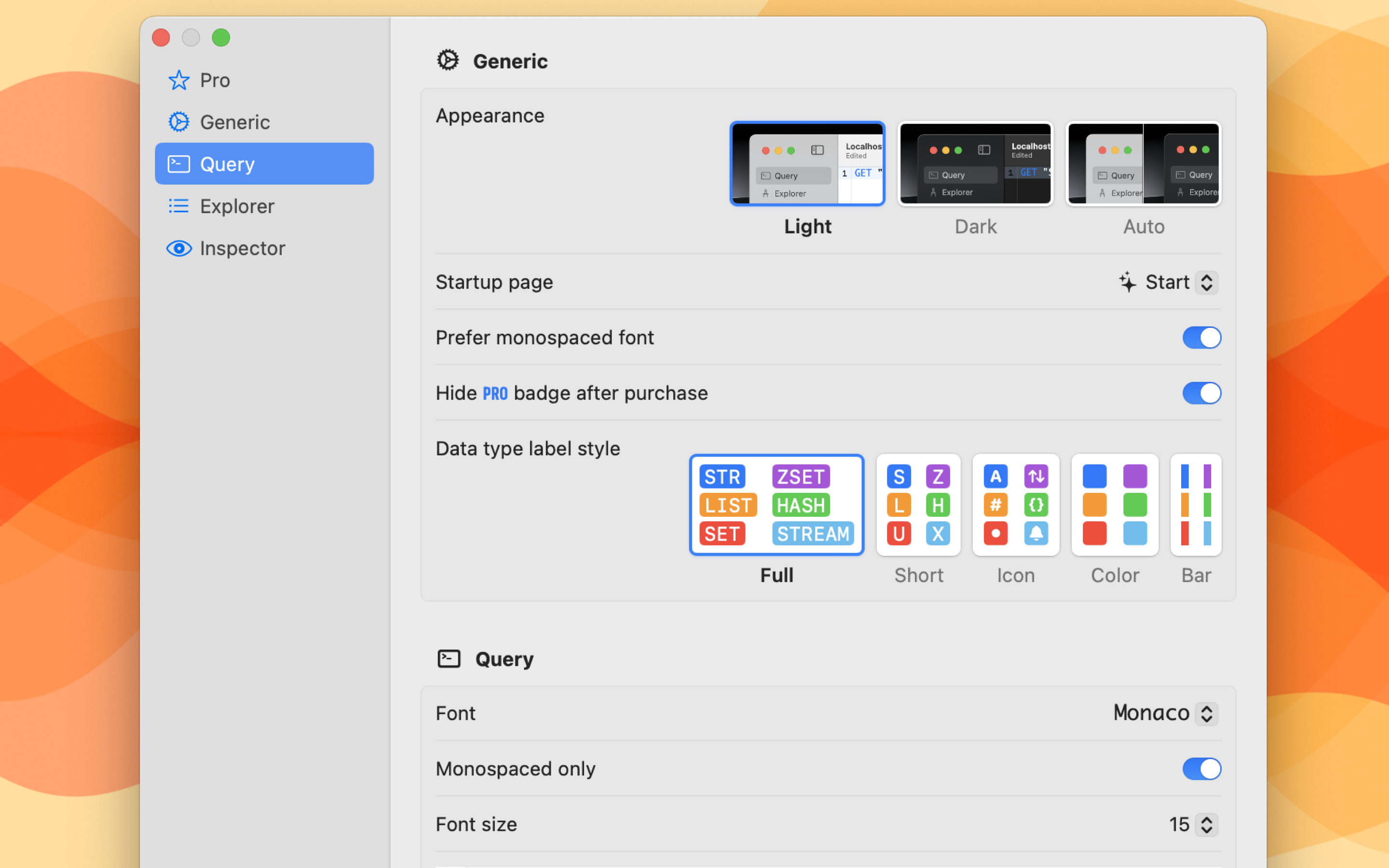Click the SET badge in Full style
The image size is (1389, 868).
coord(722,534)
